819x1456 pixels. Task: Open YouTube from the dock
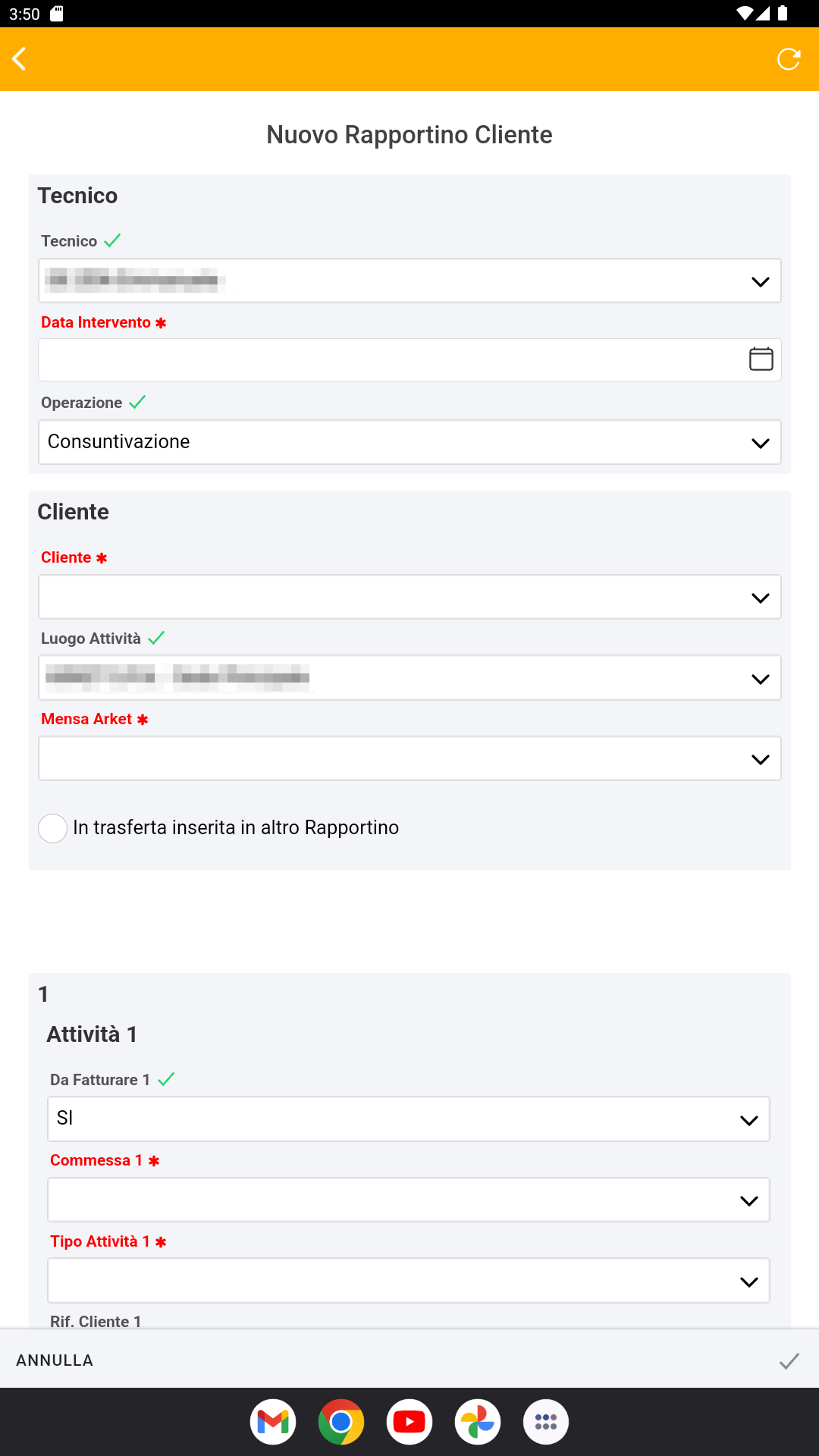[x=409, y=1422]
